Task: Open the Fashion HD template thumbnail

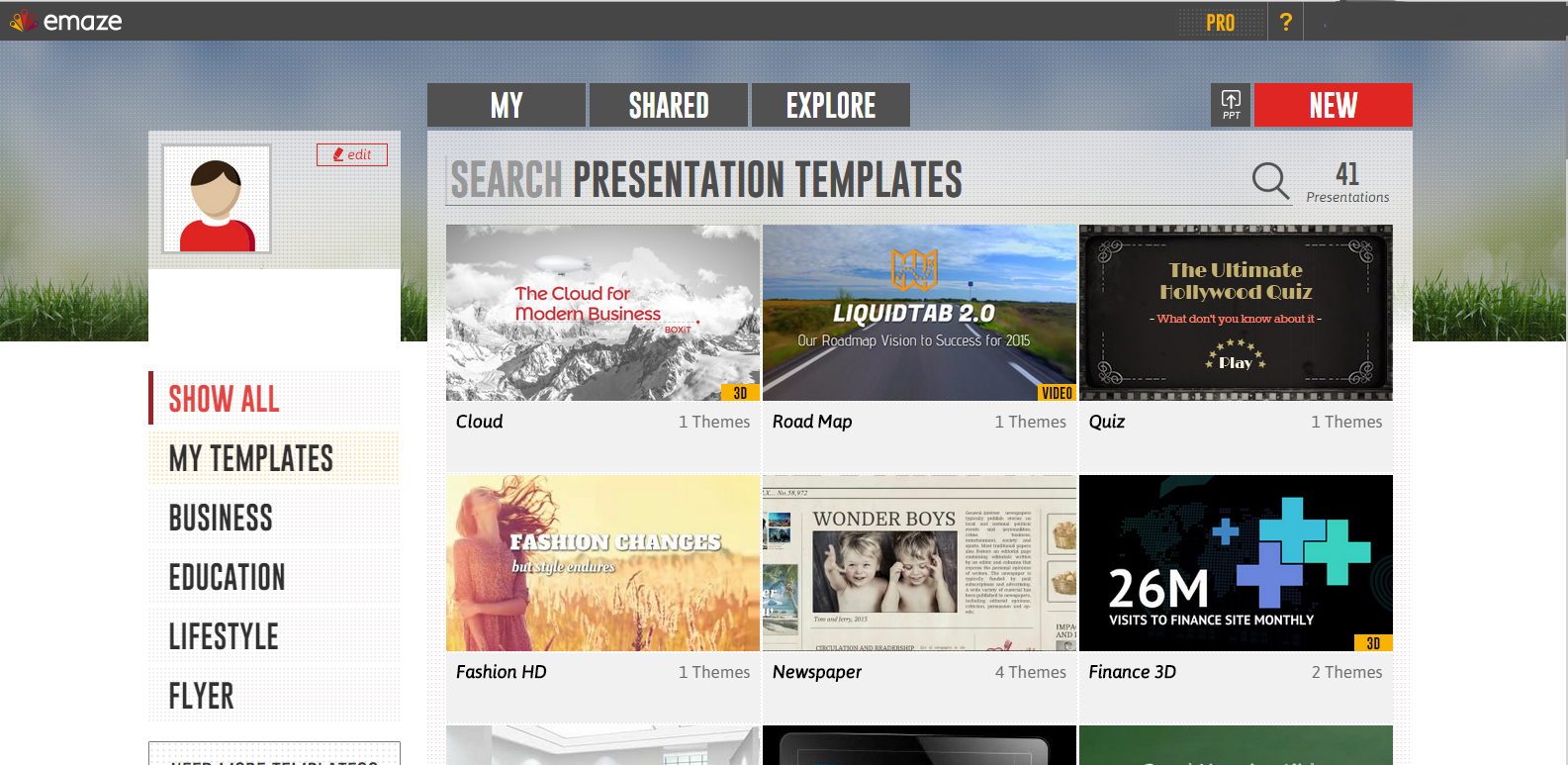Action: point(602,563)
